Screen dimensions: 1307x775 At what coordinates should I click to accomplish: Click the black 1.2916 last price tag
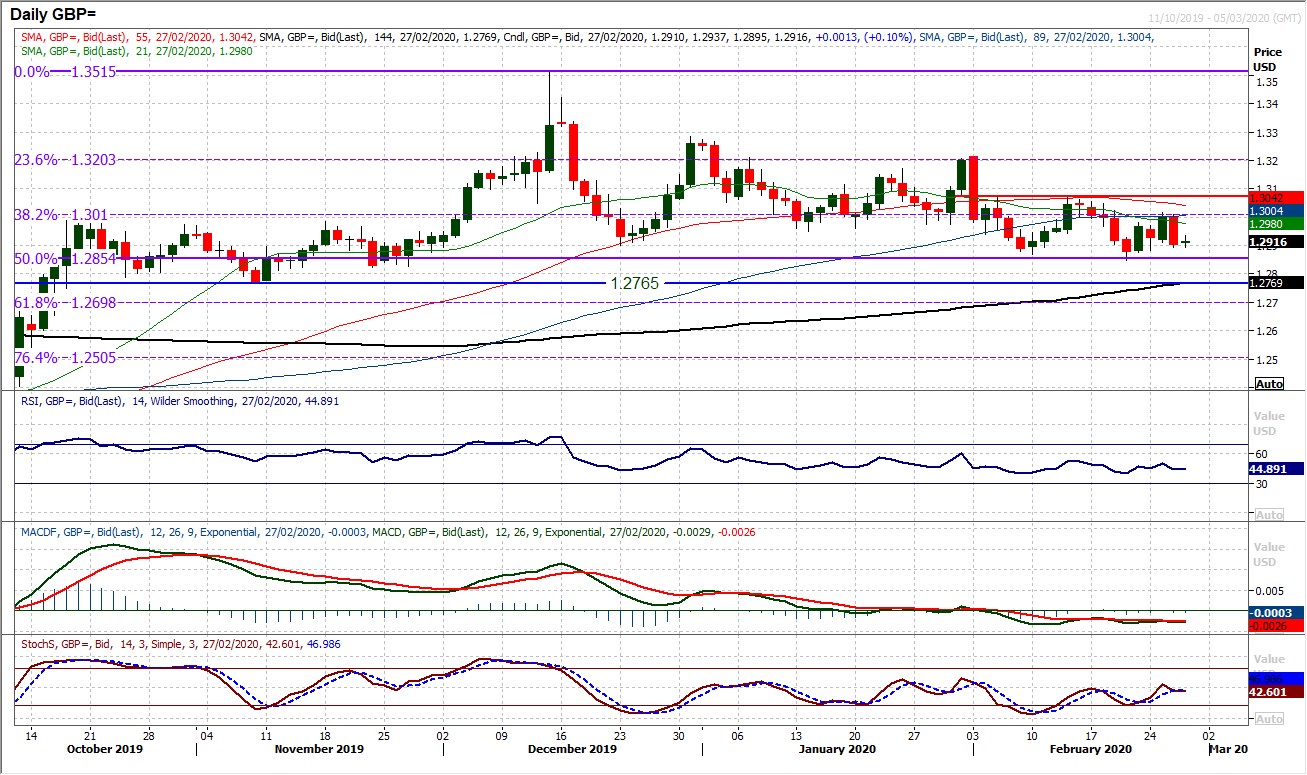1277,242
